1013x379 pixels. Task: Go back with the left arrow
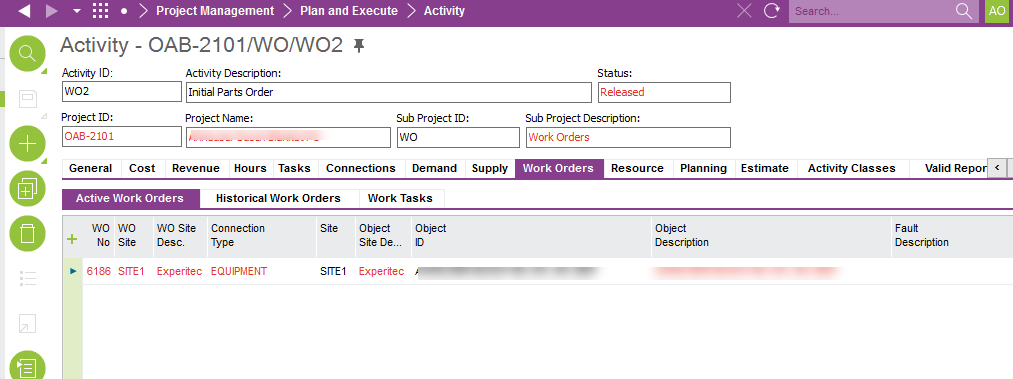click(25, 11)
